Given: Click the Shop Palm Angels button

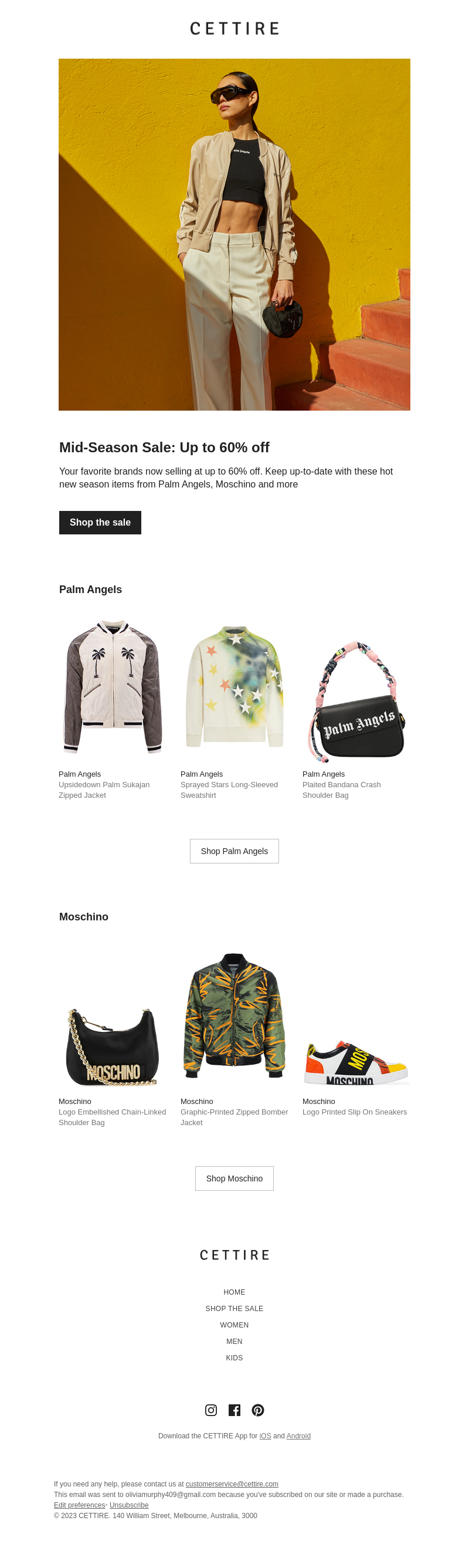Looking at the screenshot, I should tap(234, 851).
